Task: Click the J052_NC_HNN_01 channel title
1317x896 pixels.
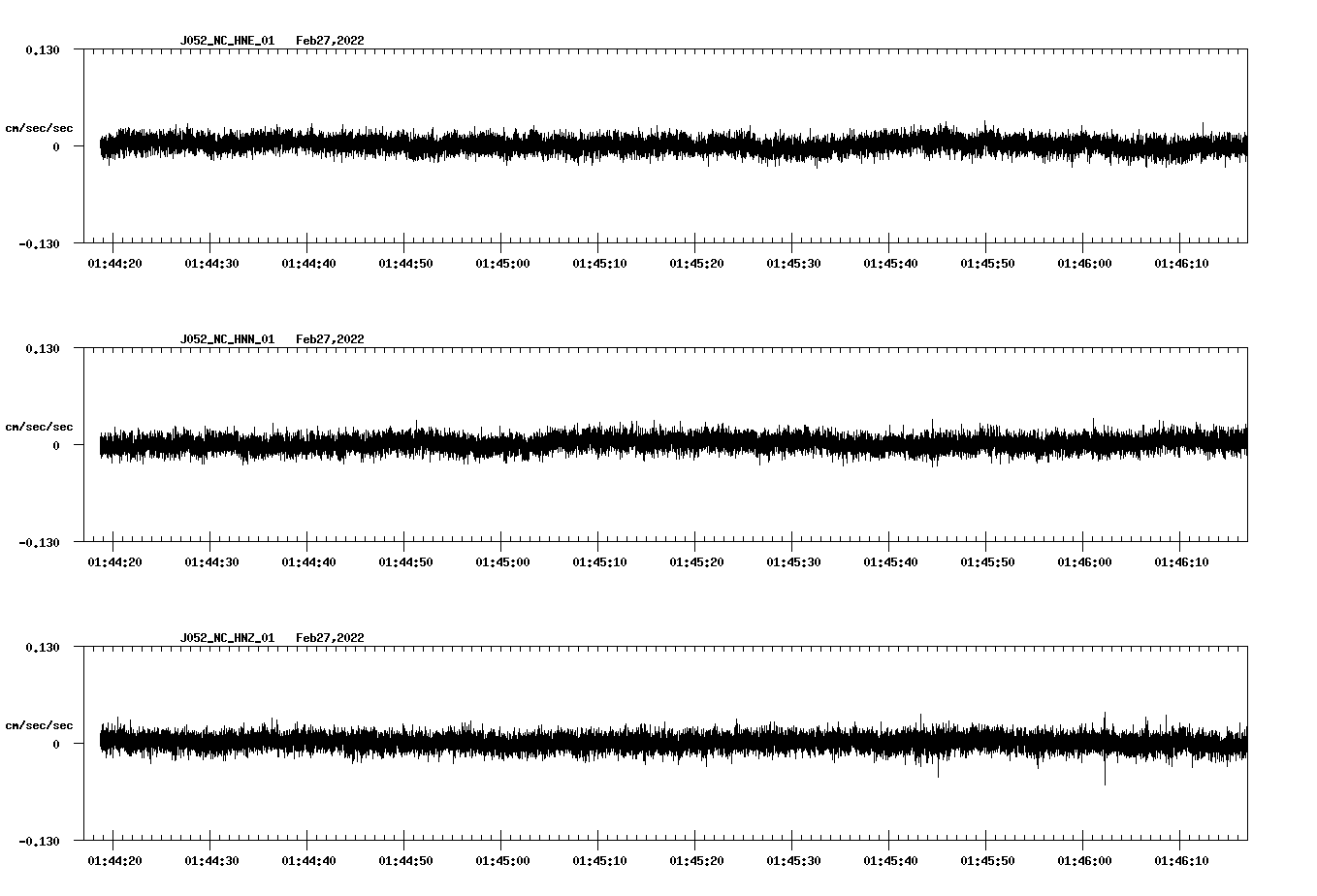Action: pos(227,339)
